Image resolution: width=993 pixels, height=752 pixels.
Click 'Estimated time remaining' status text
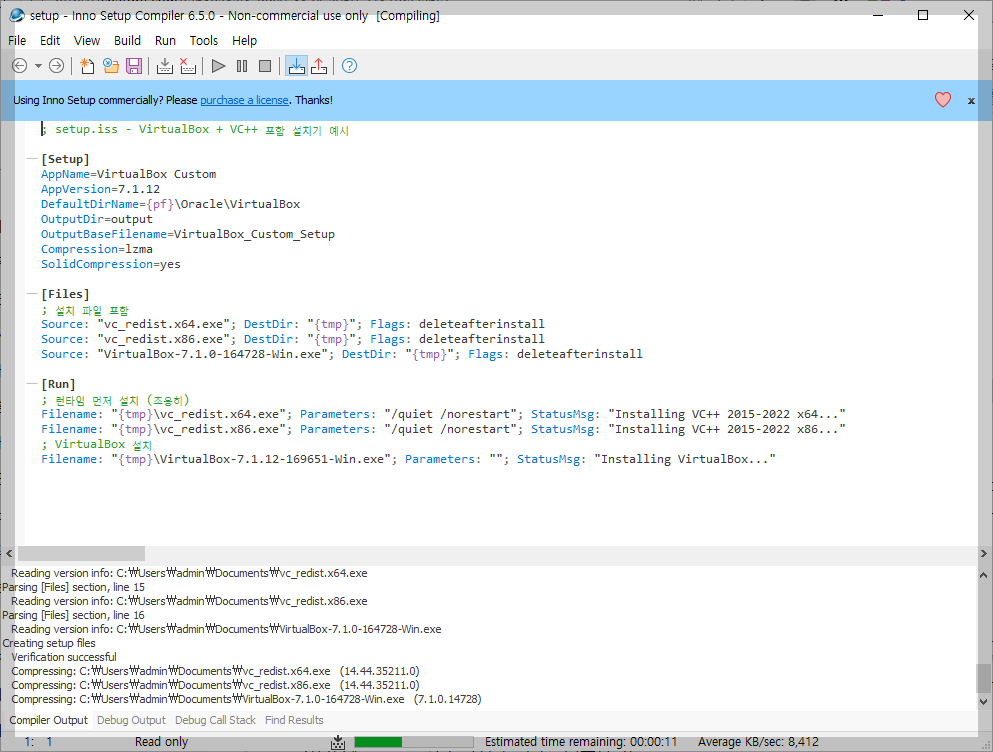(x=581, y=742)
